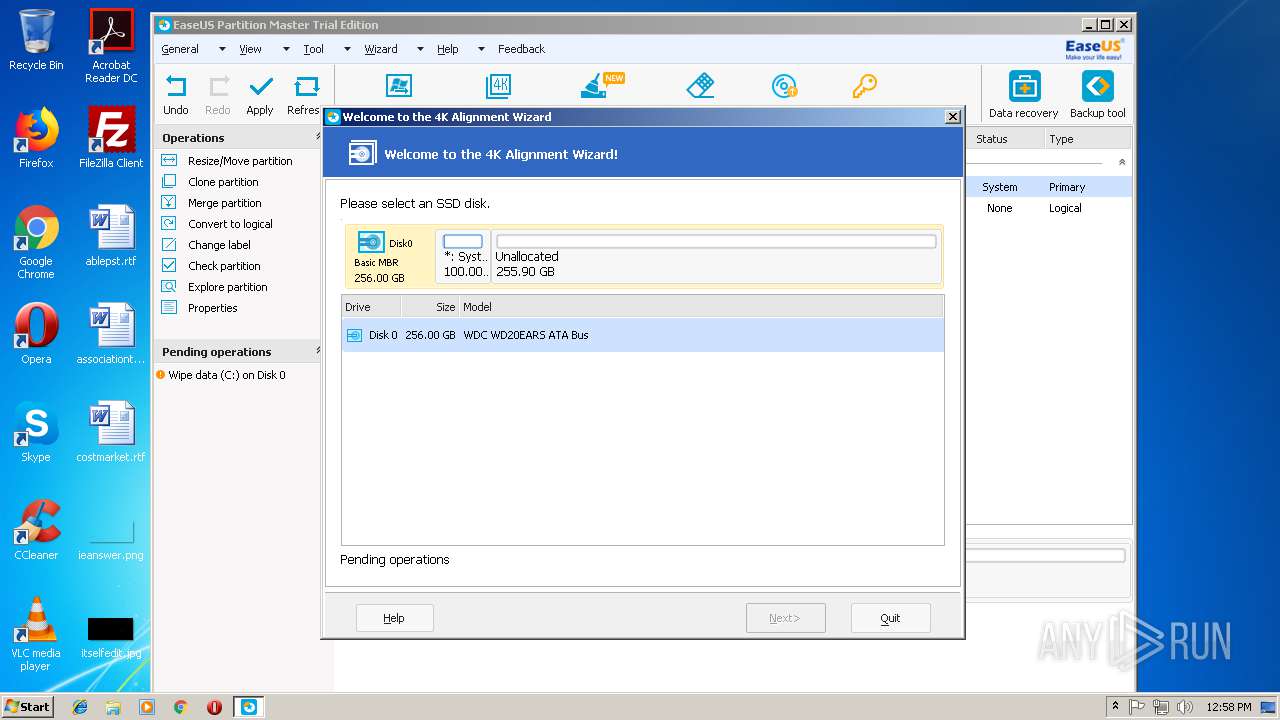
Task: Open the Help menu
Action: tap(448, 49)
